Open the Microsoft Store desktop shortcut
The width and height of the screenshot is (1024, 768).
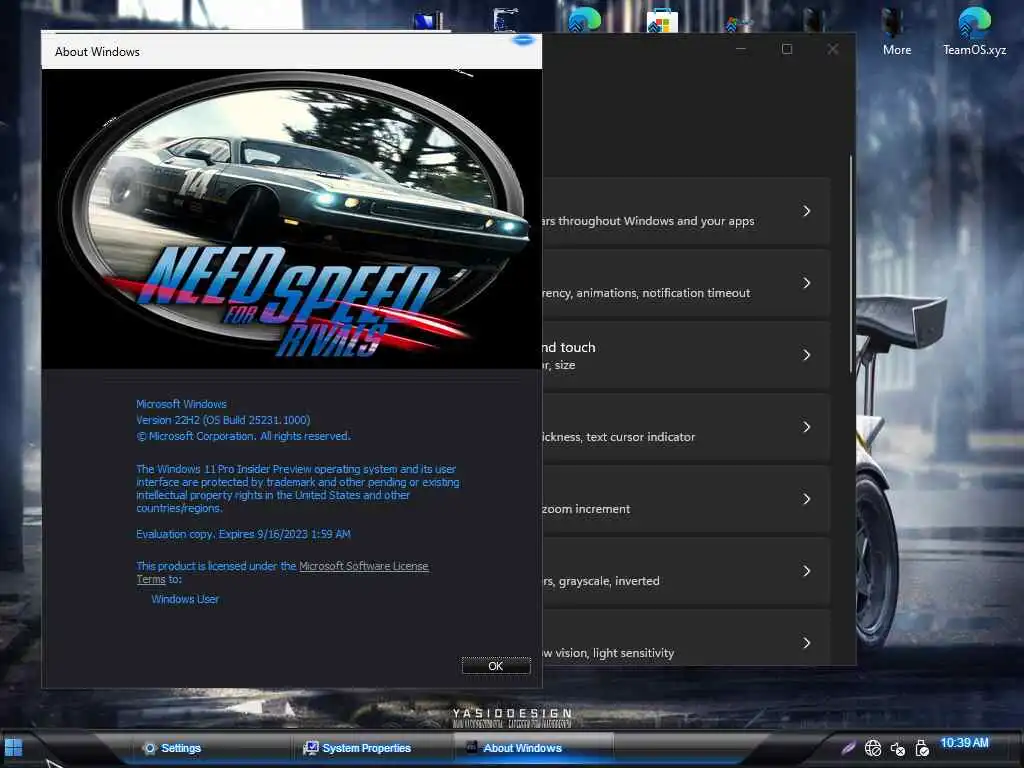point(662,20)
